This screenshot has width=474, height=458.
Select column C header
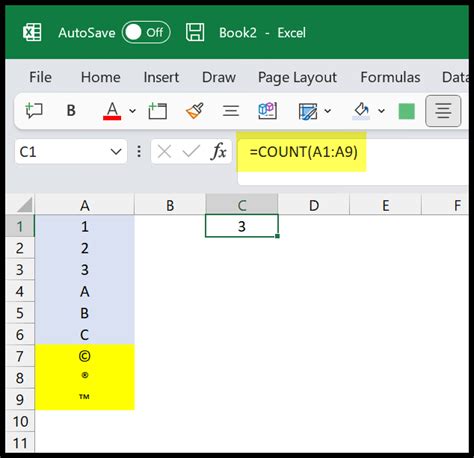click(x=242, y=205)
